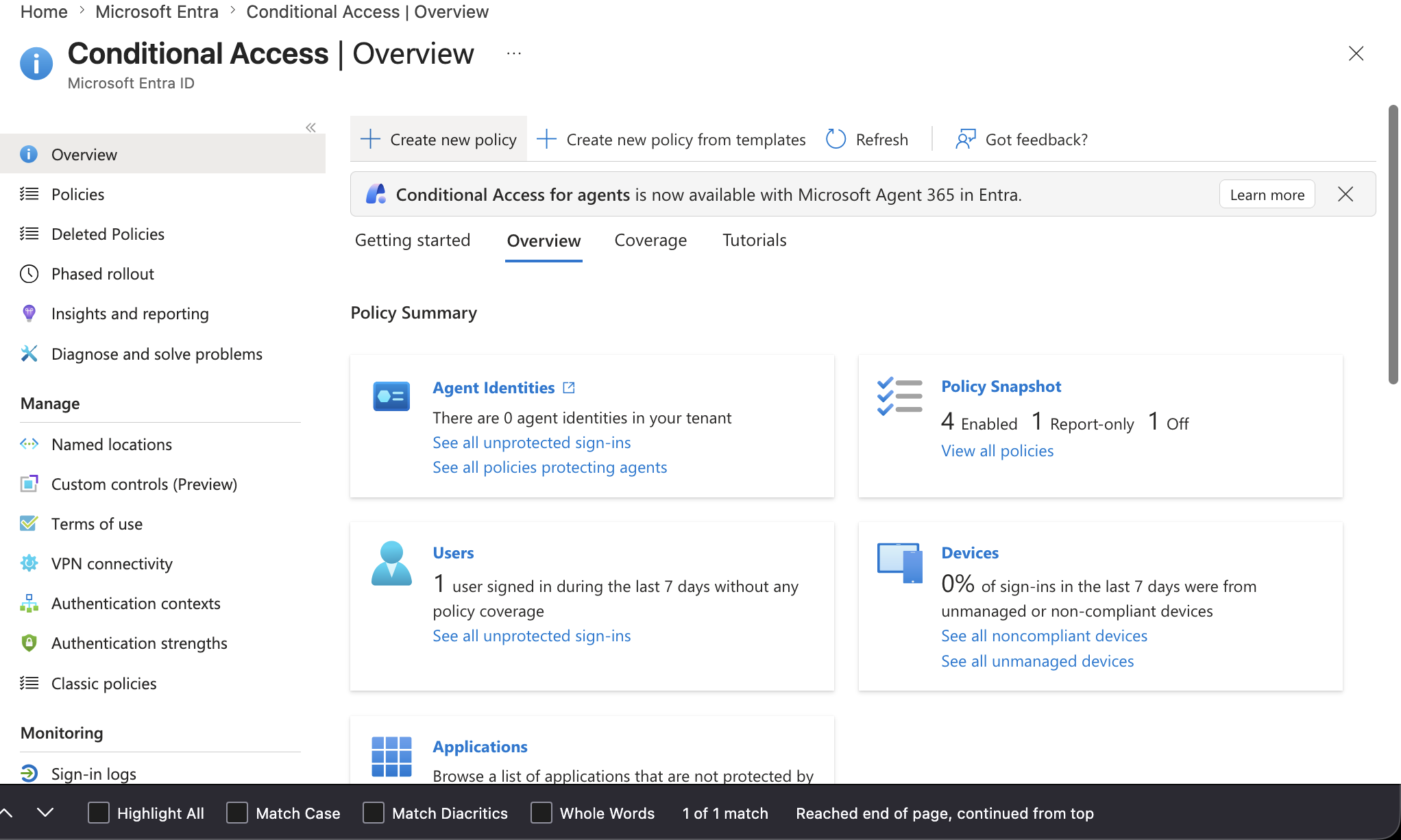Open See all unmanaged devices link
The width and height of the screenshot is (1401, 840).
[x=1037, y=661]
